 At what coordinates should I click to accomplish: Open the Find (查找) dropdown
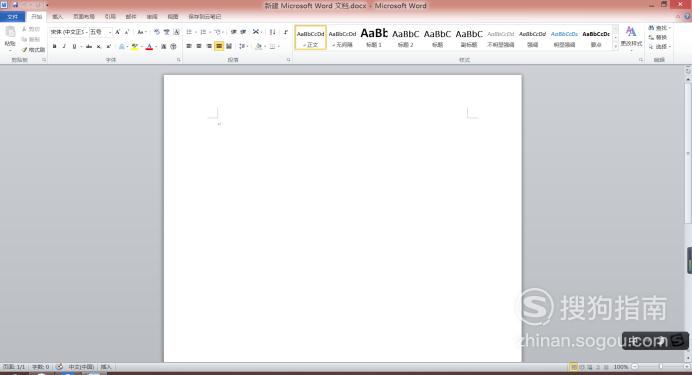[x=660, y=28]
